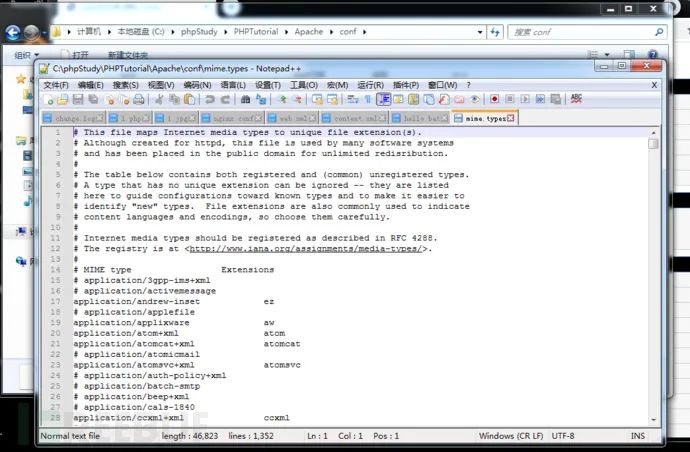Click the editor's vertical scrollbar thumb

[653, 143]
